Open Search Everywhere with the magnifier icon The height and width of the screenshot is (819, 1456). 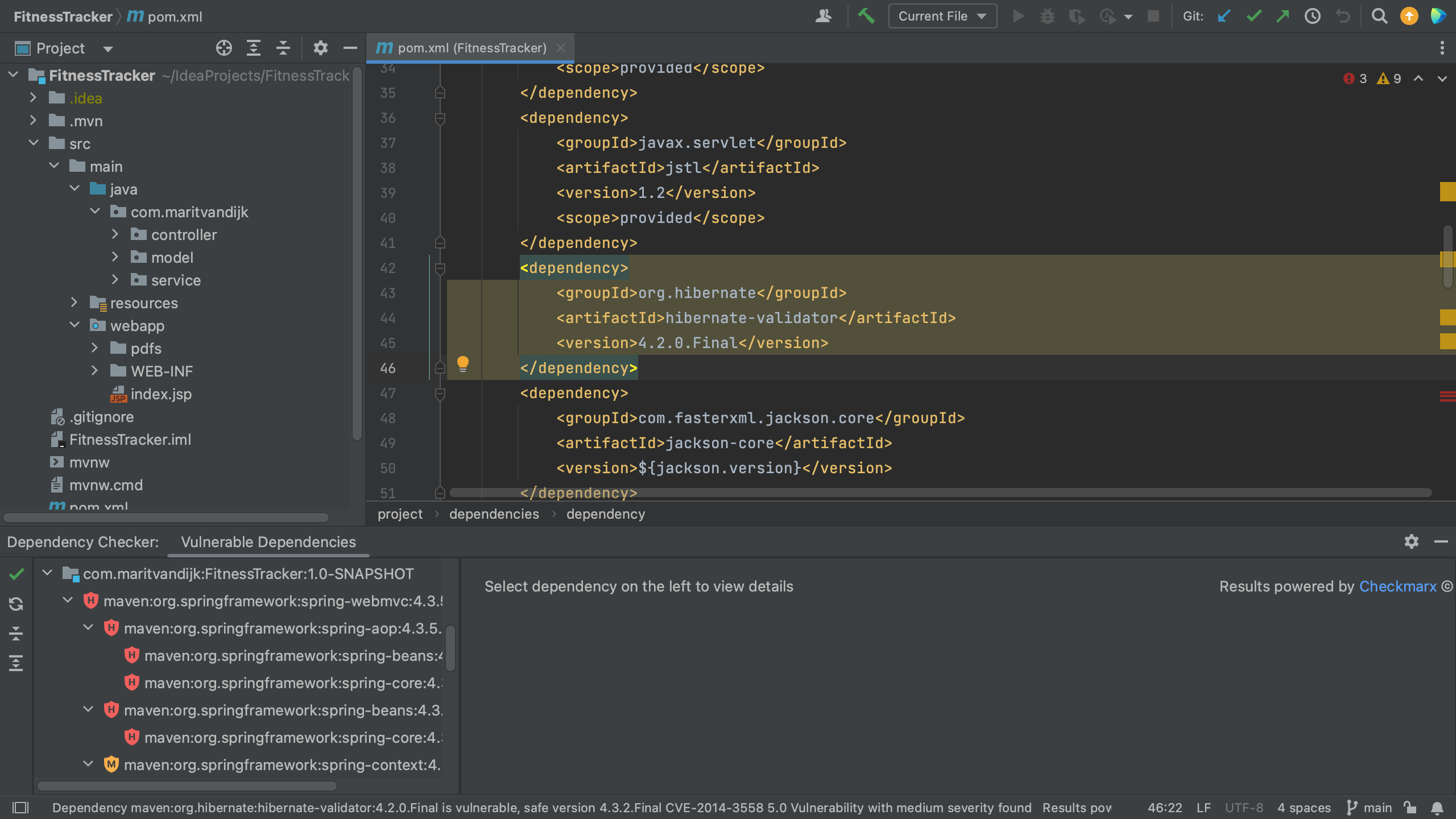coord(1379,16)
